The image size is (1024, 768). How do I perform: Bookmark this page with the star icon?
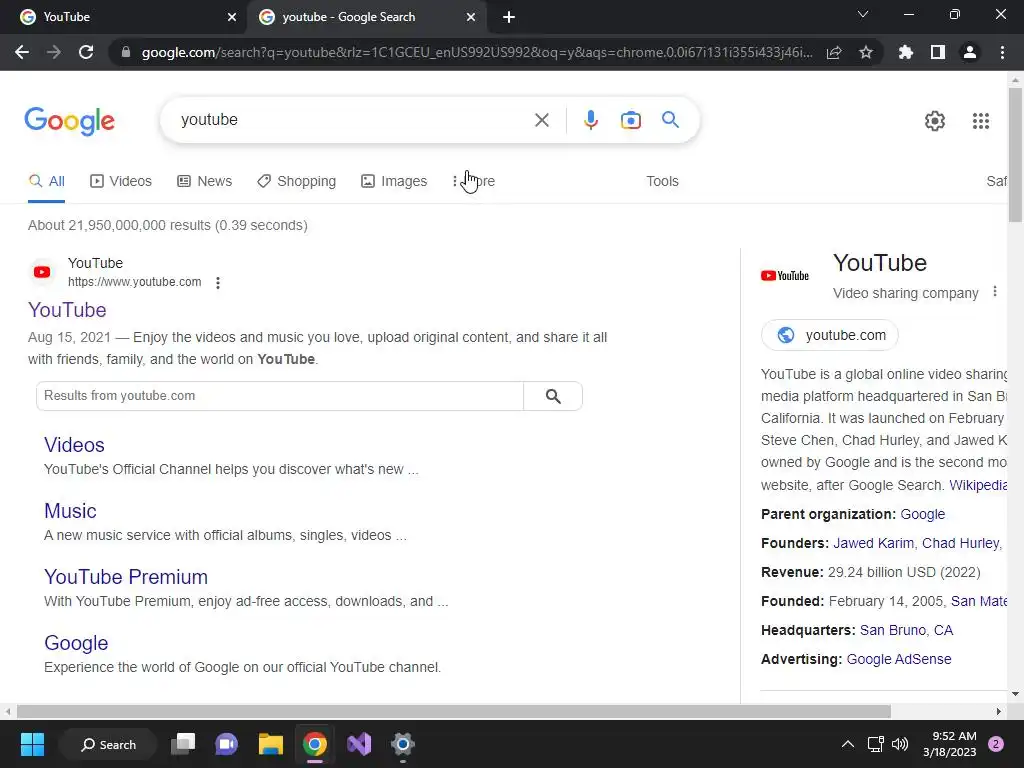(x=866, y=52)
